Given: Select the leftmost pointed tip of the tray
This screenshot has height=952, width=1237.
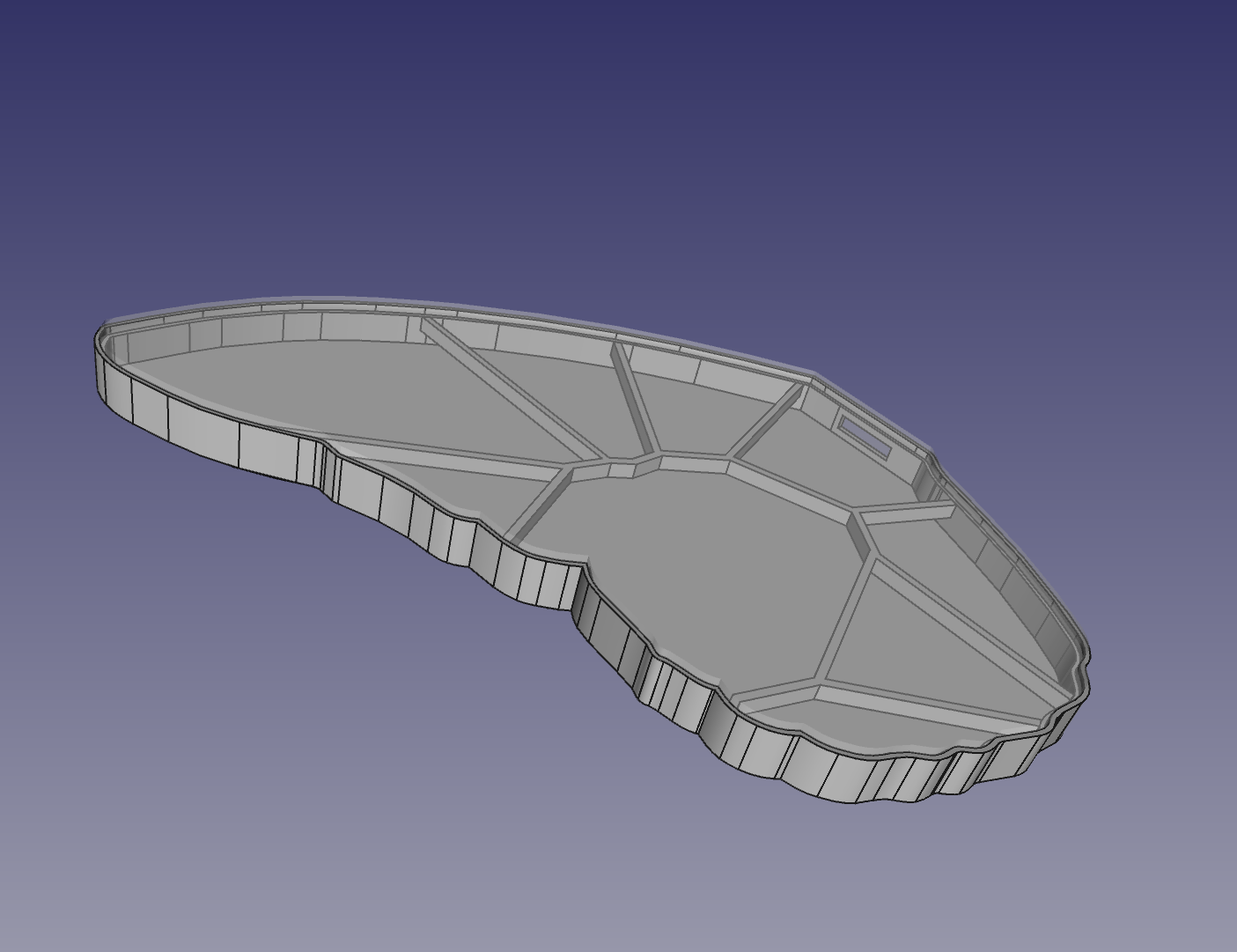Looking at the screenshot, I should (99, 343).
